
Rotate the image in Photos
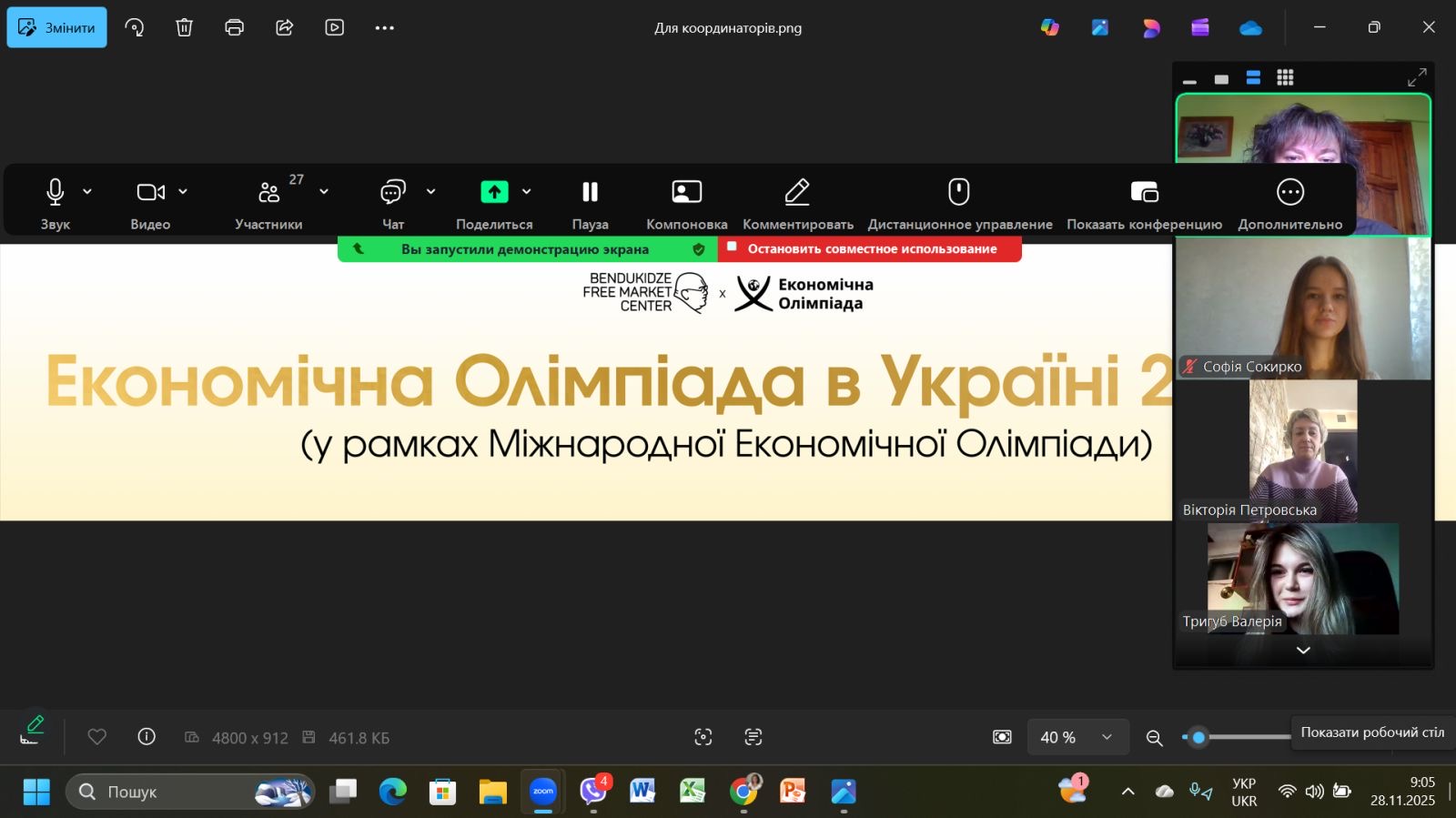tap(135, 27)
